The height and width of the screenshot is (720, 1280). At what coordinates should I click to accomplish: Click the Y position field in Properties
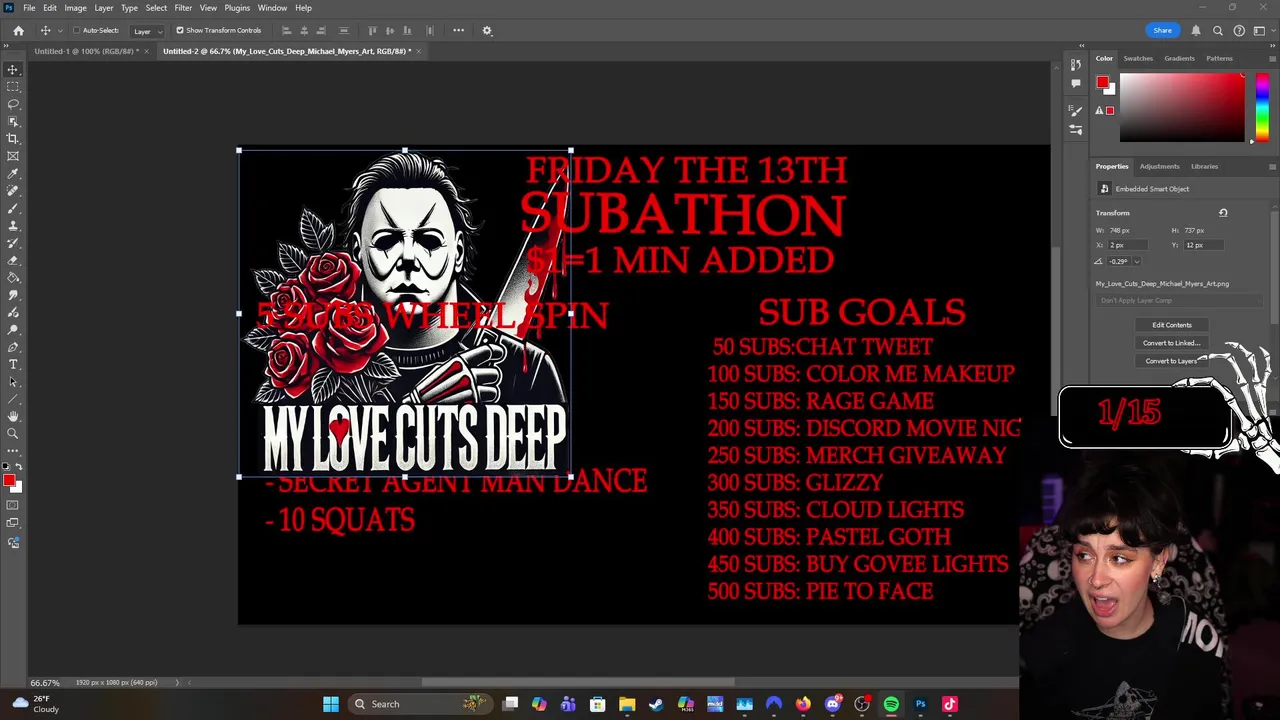1205,245
